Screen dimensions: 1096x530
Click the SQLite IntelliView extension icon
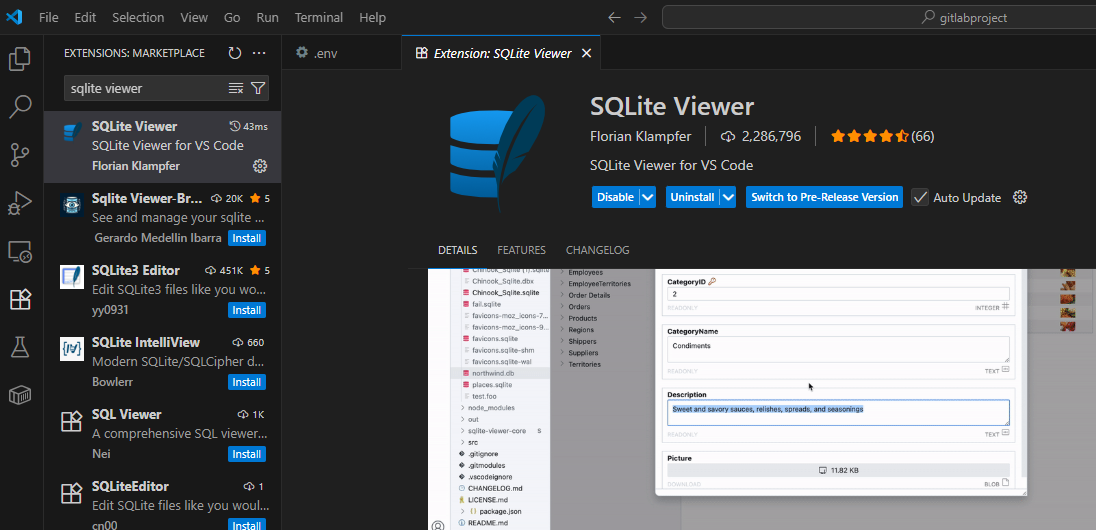pos(72,350)
